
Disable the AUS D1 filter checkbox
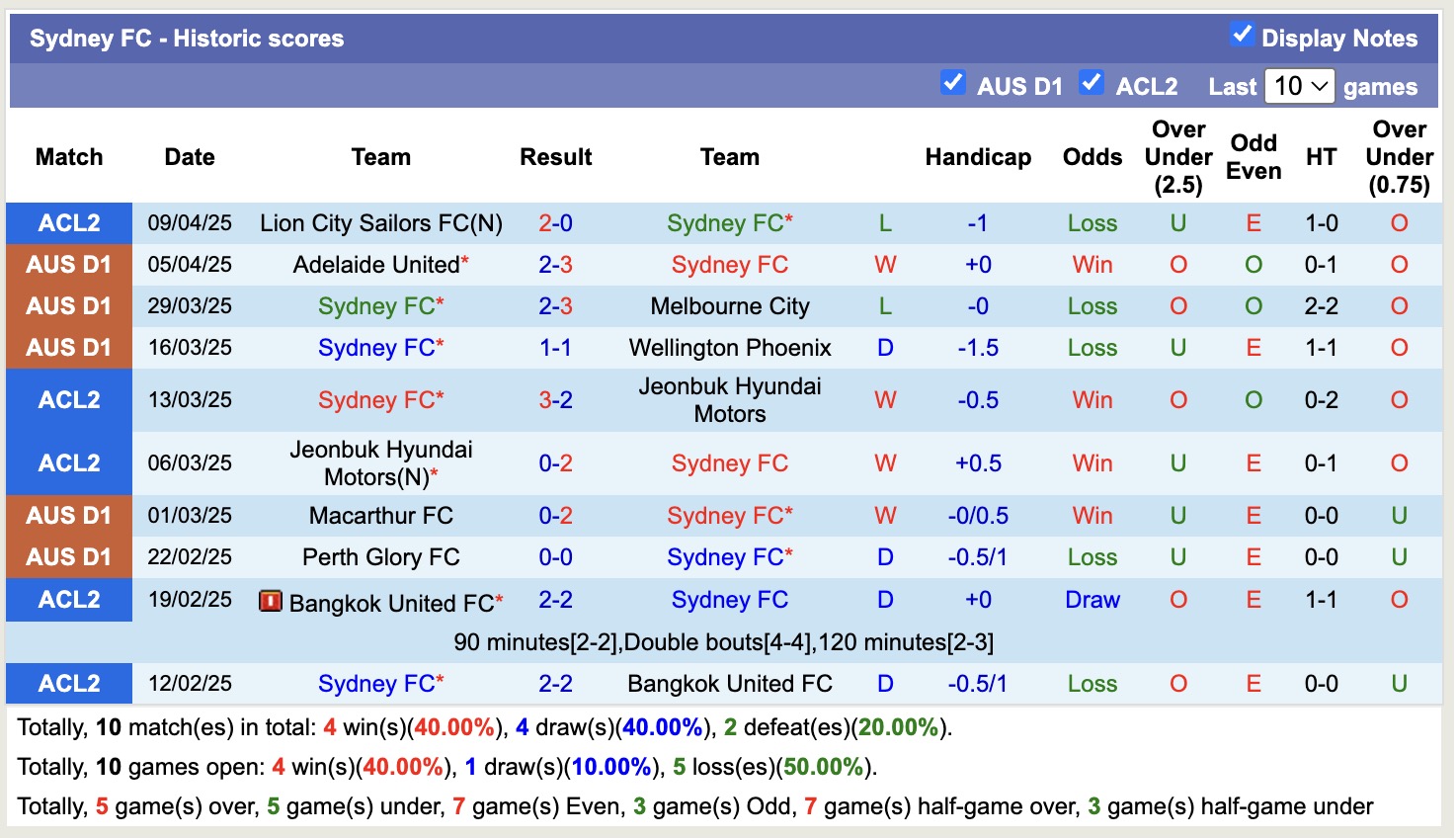(x=954, y=83)
